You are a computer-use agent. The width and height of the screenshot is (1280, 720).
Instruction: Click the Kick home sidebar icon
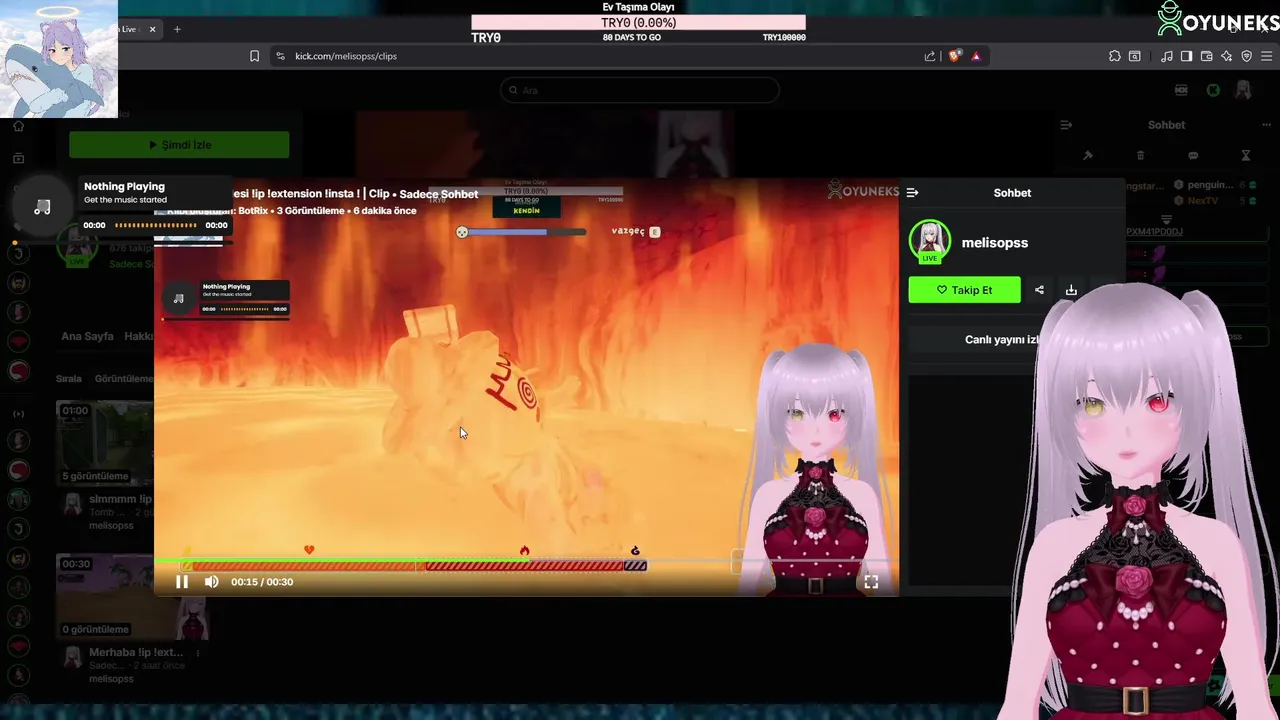tap(18, 126)
